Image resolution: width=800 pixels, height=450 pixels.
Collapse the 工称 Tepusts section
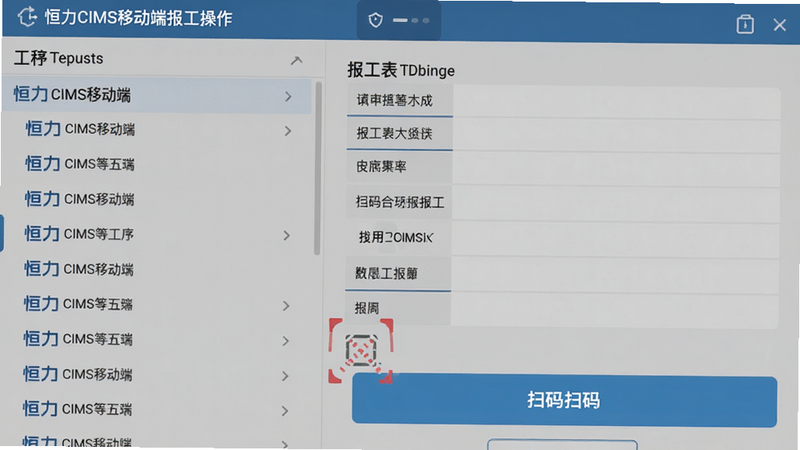point(296,61)
